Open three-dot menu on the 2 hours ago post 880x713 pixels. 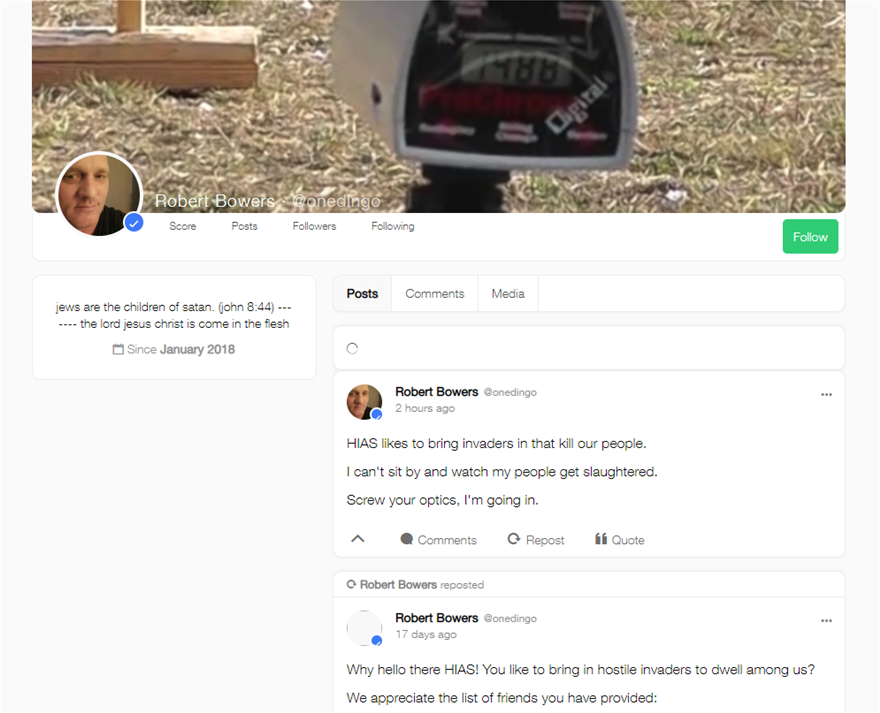pyautogui.click(x=826, y=395)
